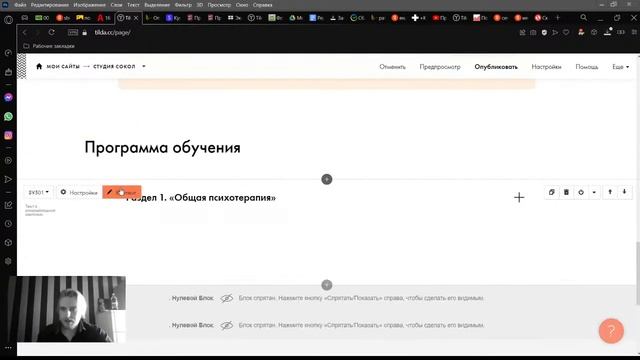Open page Настройки in the top bar
Screen dimensions: 640x360
pyautogui.click(x=546, y=67)
